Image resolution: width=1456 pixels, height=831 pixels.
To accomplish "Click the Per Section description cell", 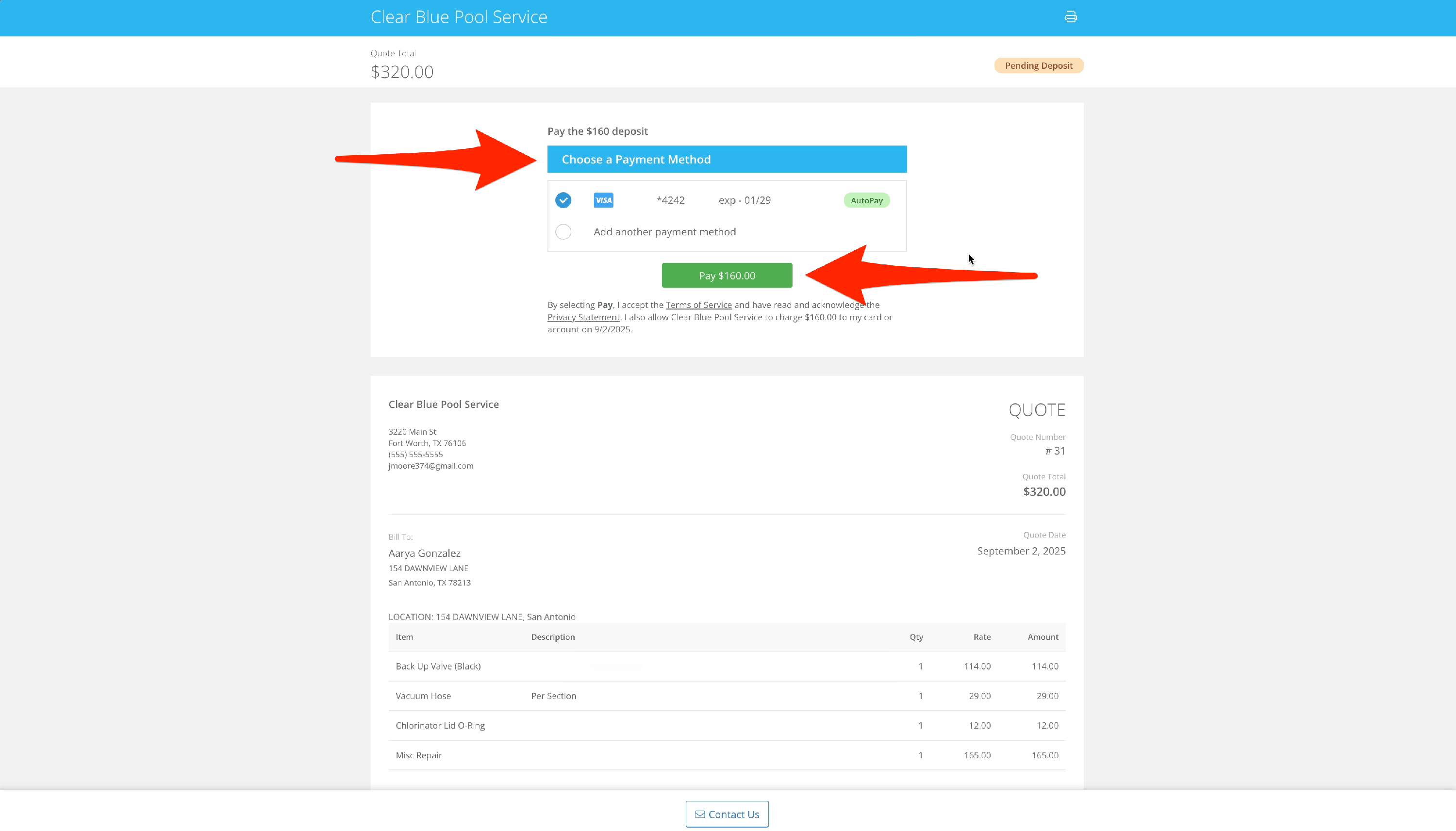I will [553, 696].
